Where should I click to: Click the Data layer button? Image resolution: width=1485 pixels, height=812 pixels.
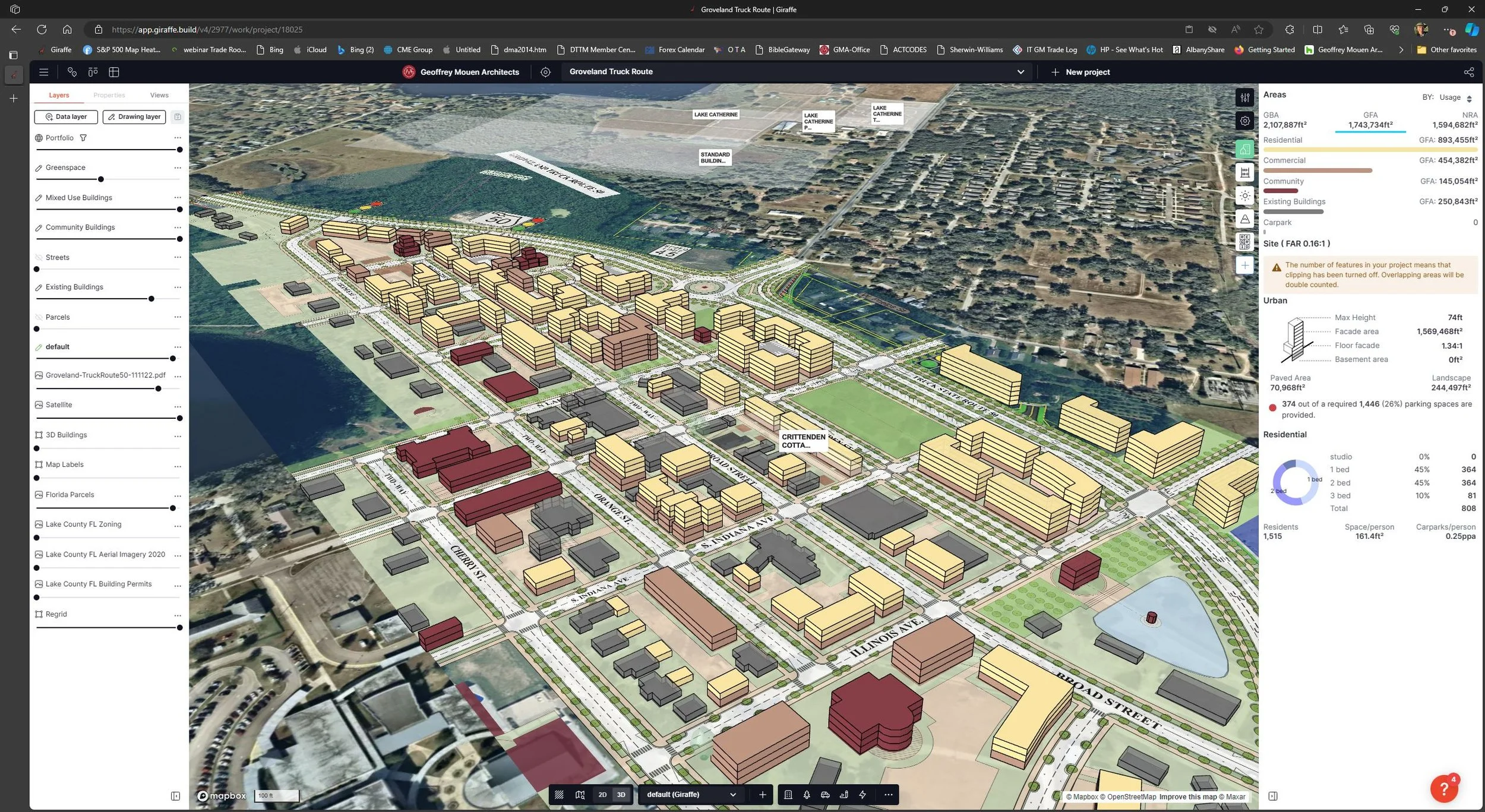point(66,117)
